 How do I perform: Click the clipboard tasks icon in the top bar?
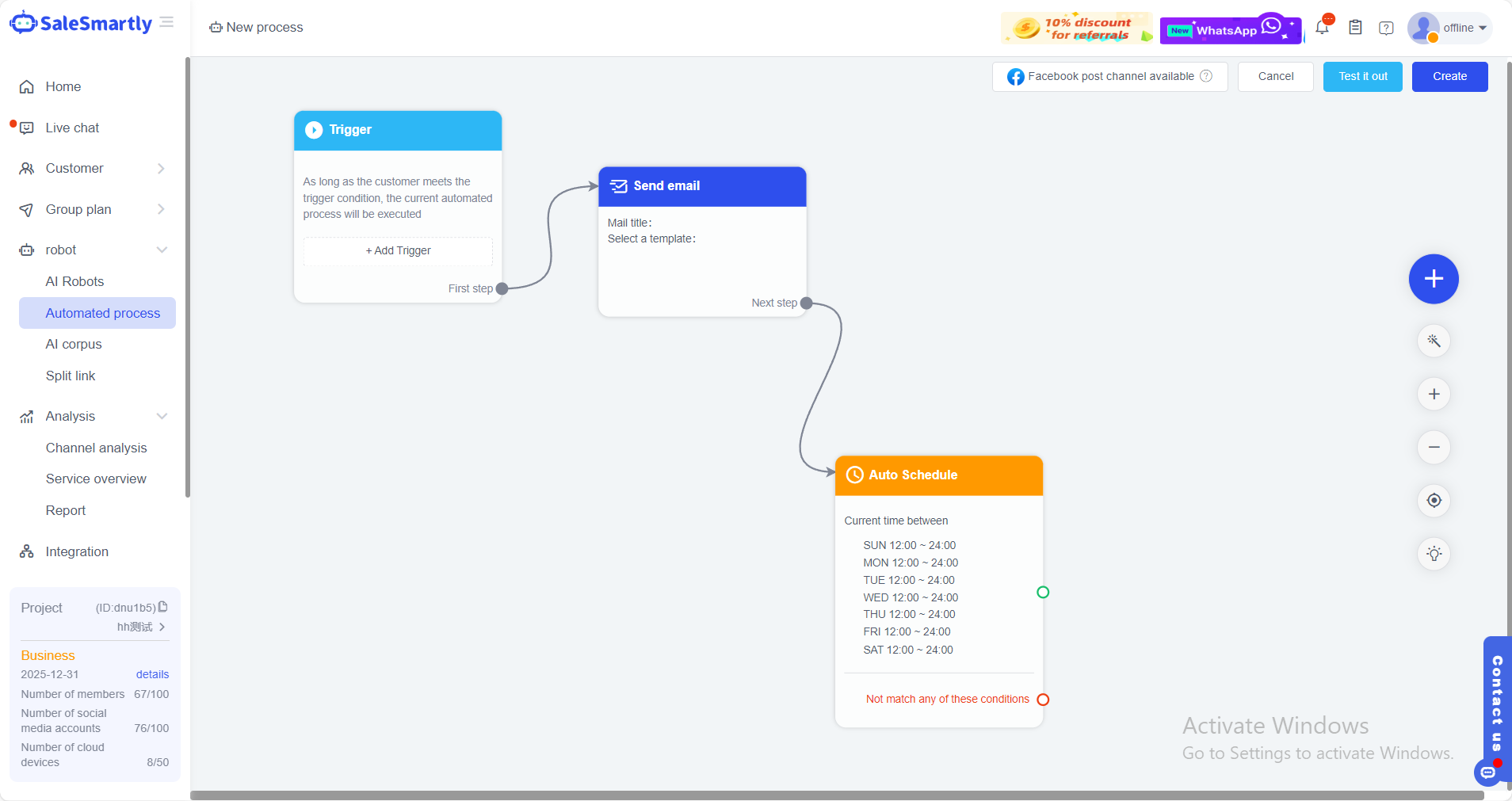click(x=1354, y=27)
